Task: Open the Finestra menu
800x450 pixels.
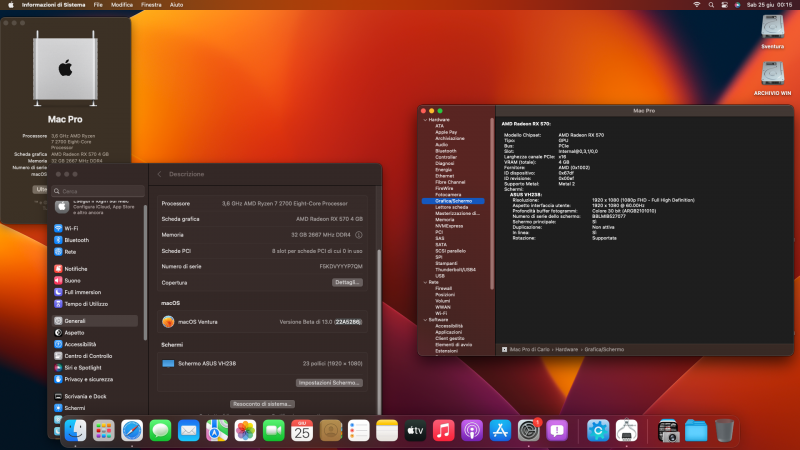Action: point(151,5)
